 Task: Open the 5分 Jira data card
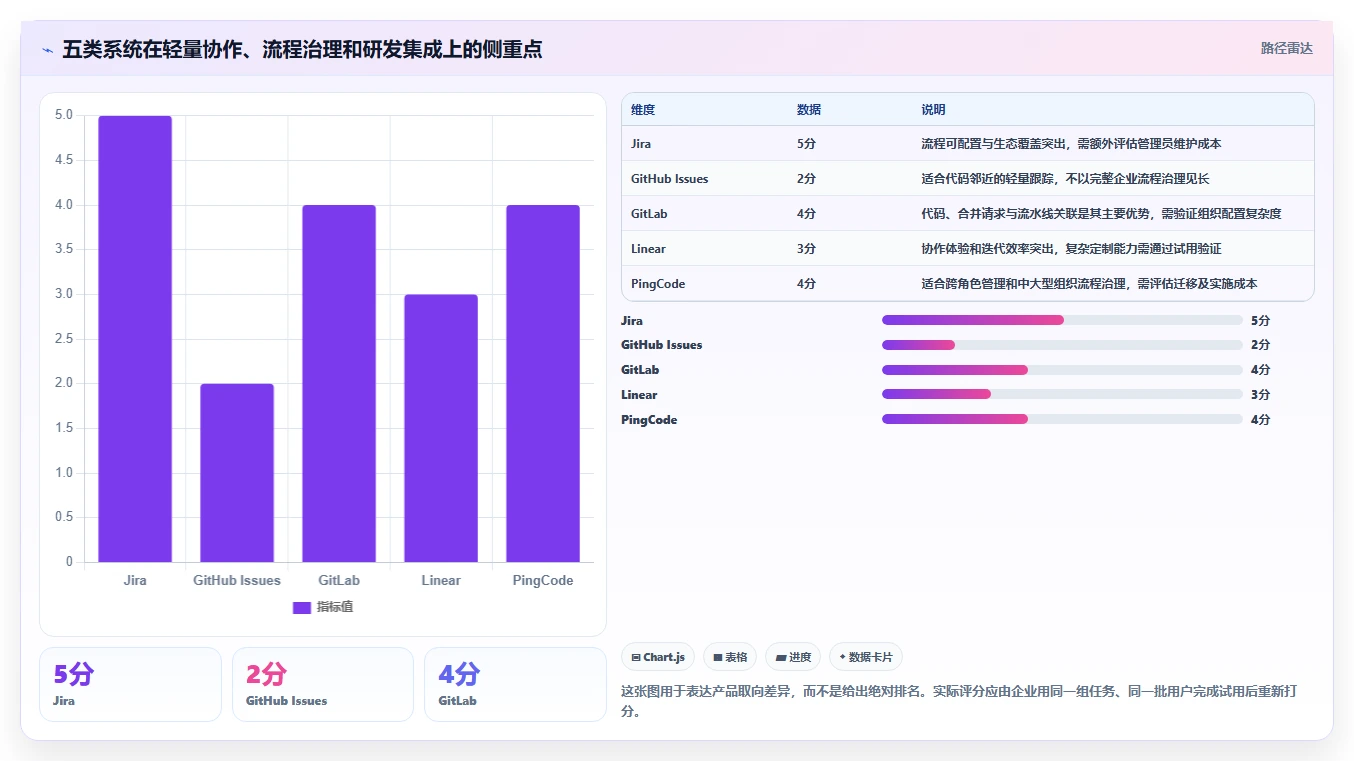pos(130,684)
